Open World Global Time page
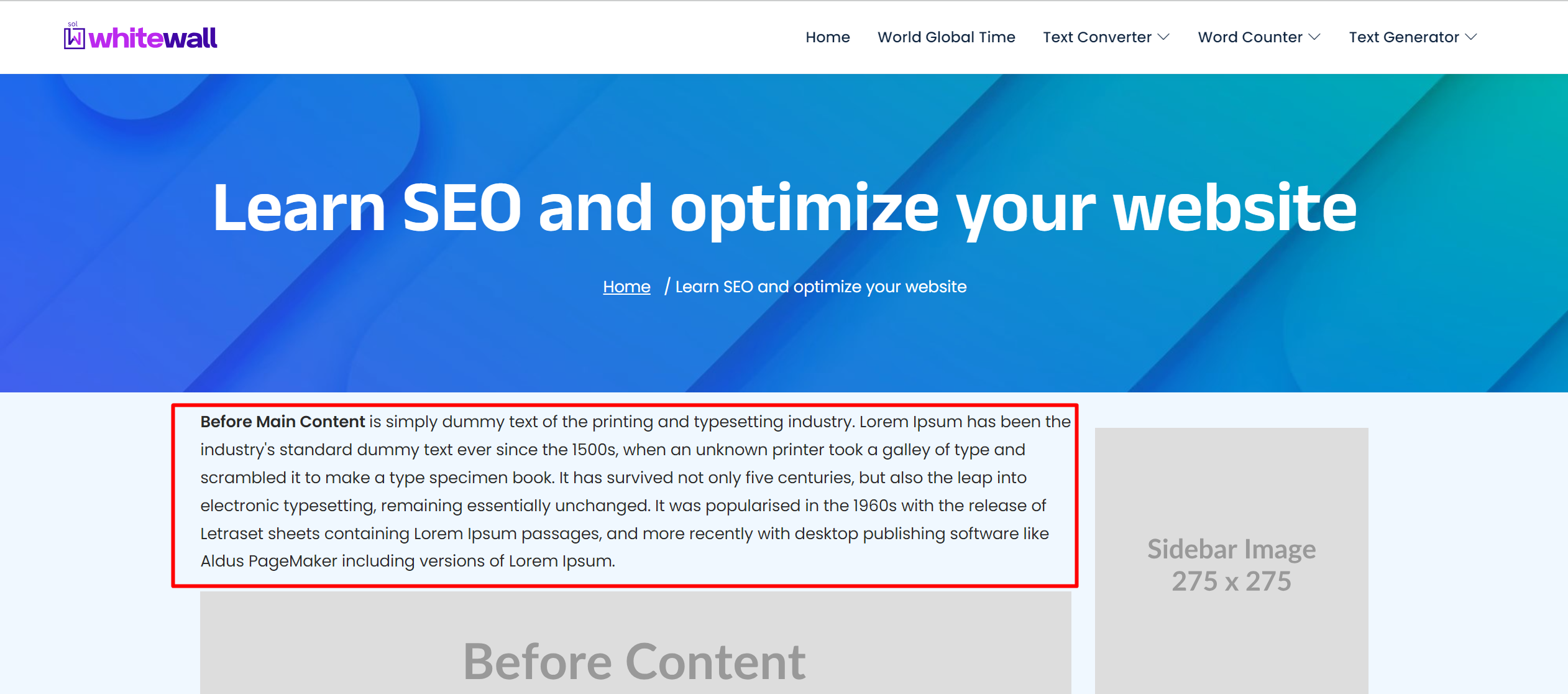 [x=946, y=37]
